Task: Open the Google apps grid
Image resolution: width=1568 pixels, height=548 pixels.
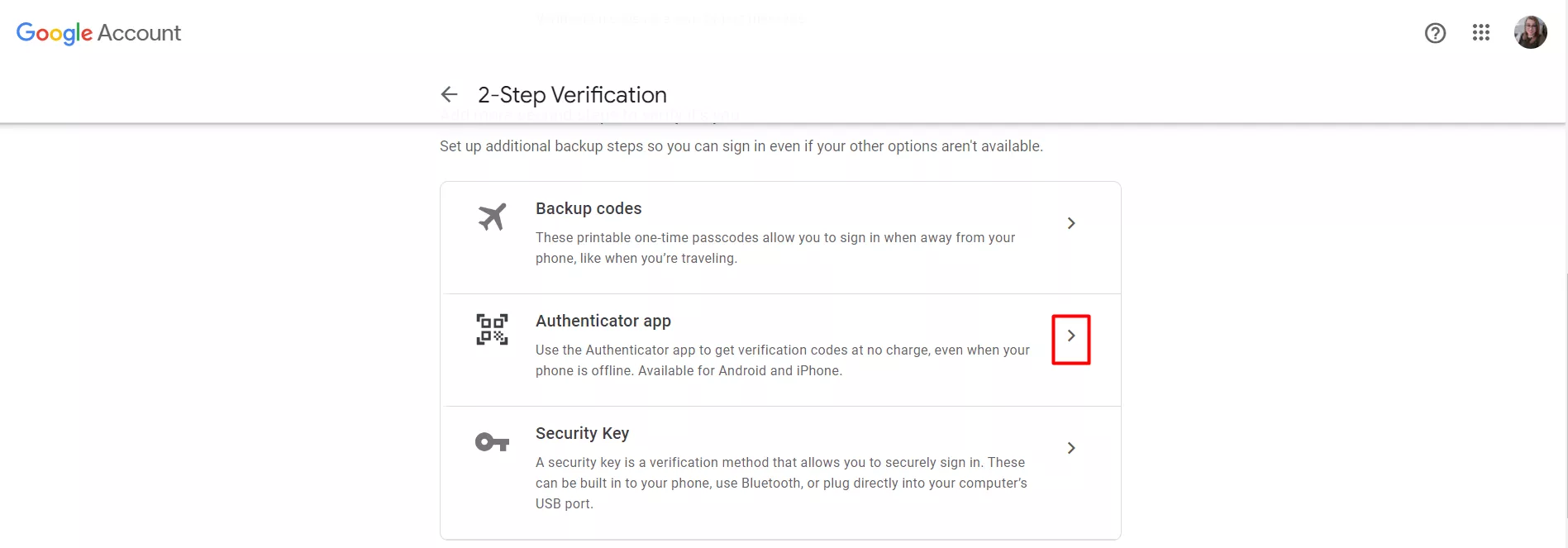Action: point(1480,33)
